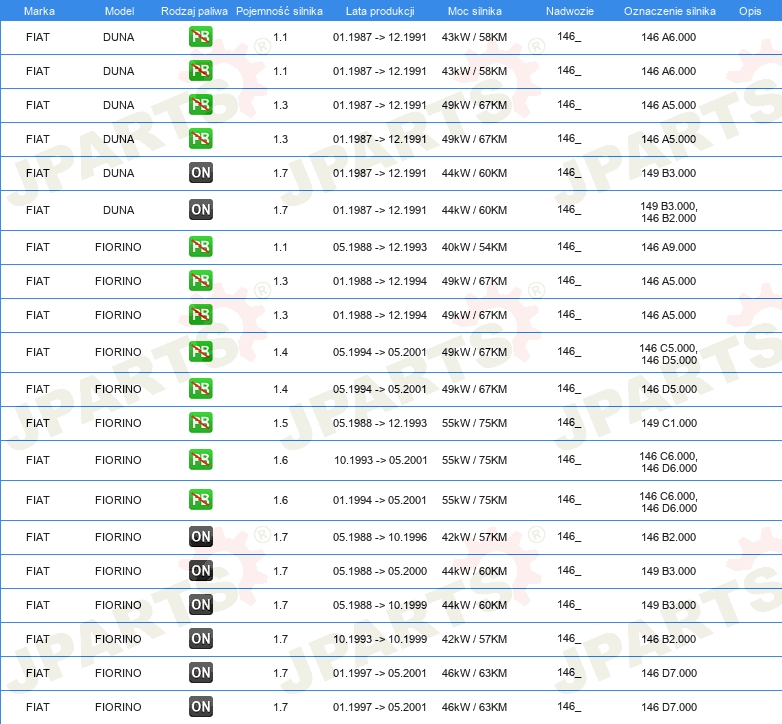Click the Marka column header

coord(39,11)
